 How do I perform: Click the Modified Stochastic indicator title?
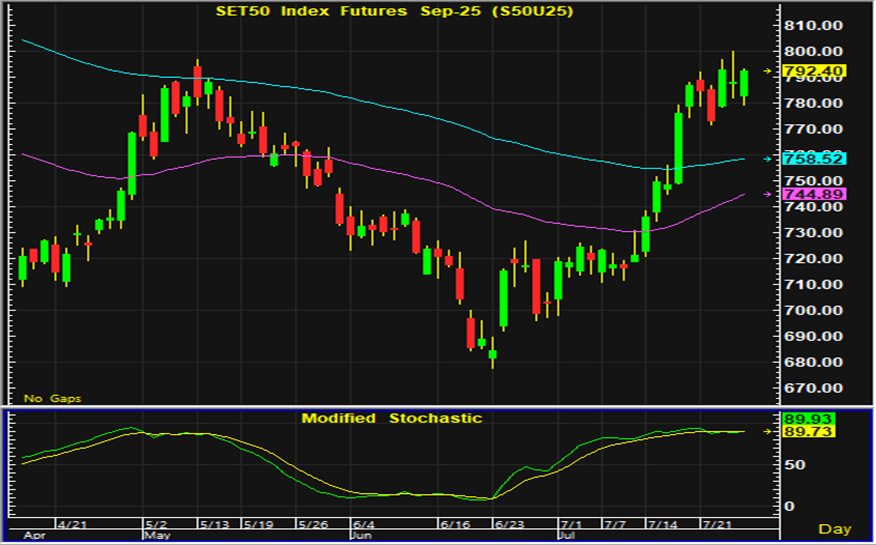pos(391,418)
